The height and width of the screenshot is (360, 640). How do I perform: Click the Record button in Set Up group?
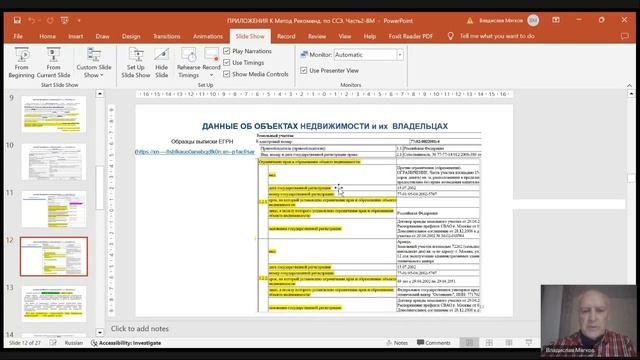click(211, 58)
